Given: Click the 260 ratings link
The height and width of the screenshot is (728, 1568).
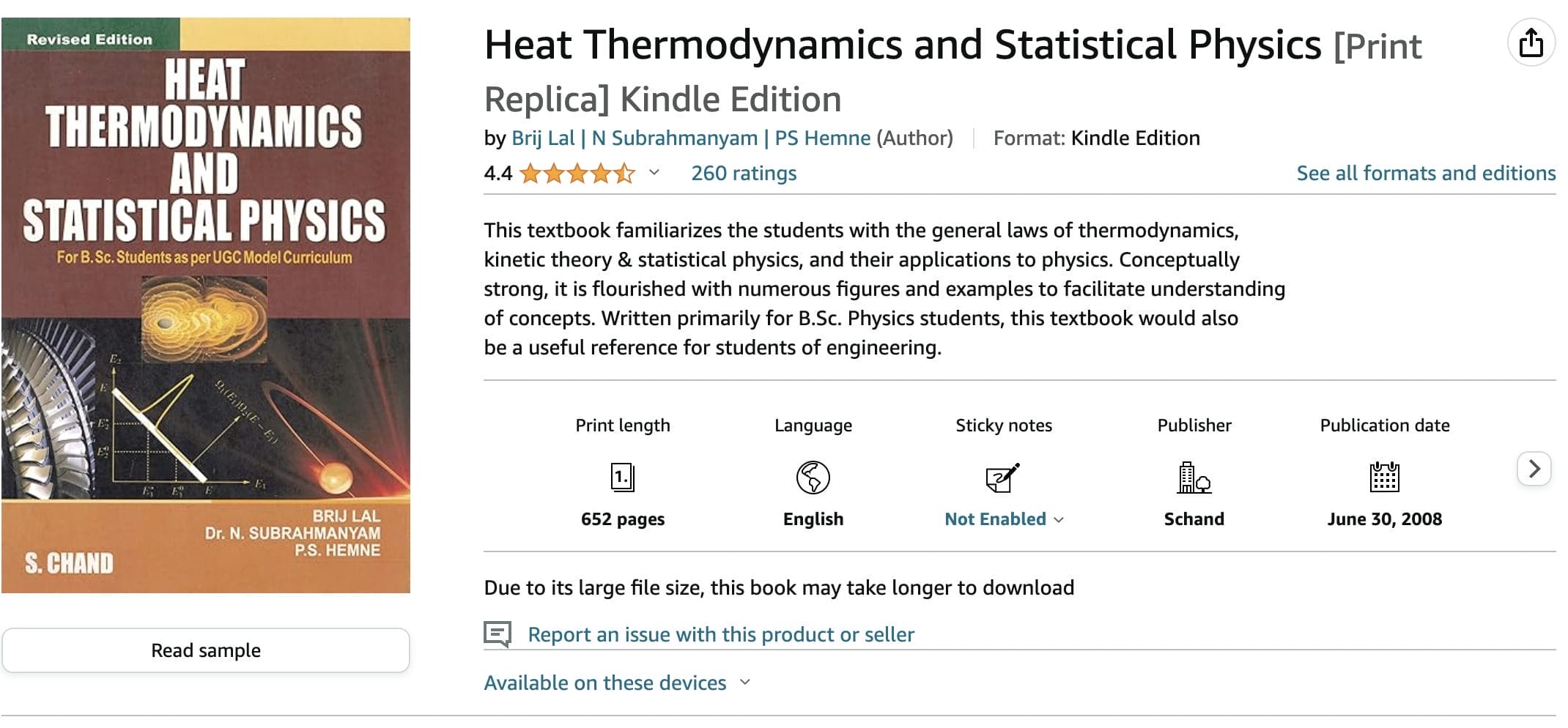Looking at the screenshot, I should pos(744,173).
